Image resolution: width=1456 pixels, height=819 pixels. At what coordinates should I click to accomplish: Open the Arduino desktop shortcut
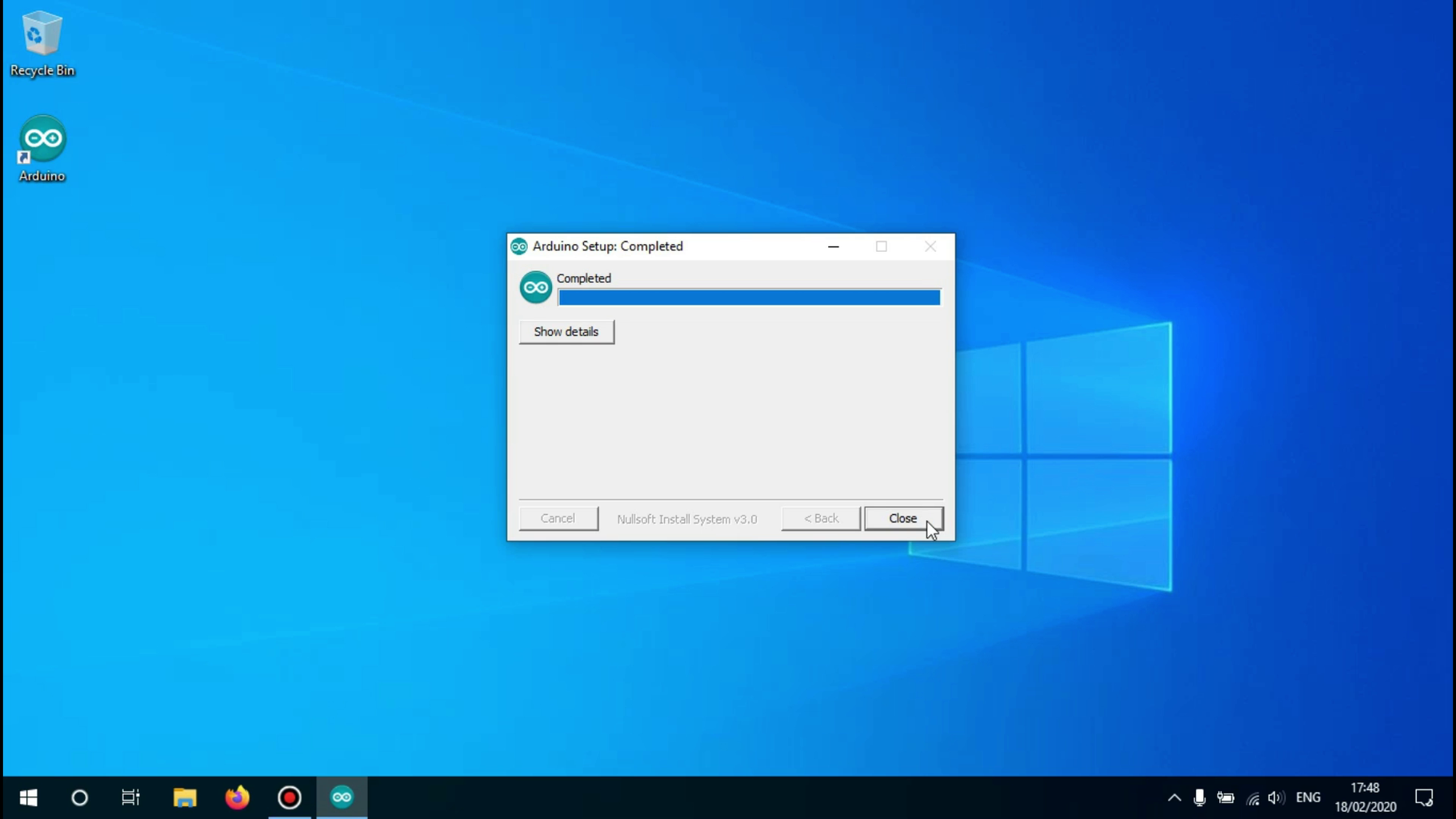point(41,148)
